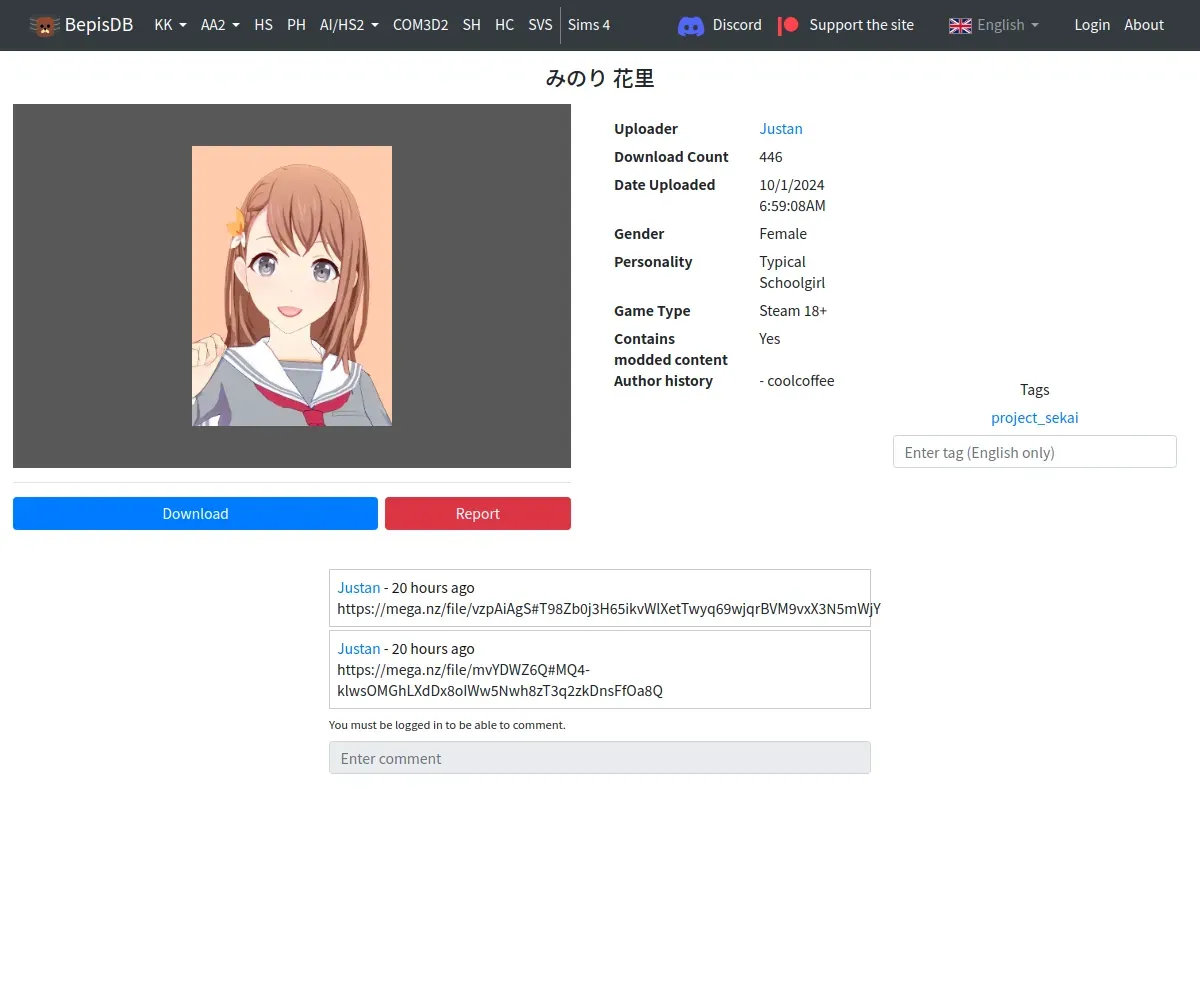Open uploader Justan's profile link
This screenshot has height=1000, width=1200.
pos(781,129)
